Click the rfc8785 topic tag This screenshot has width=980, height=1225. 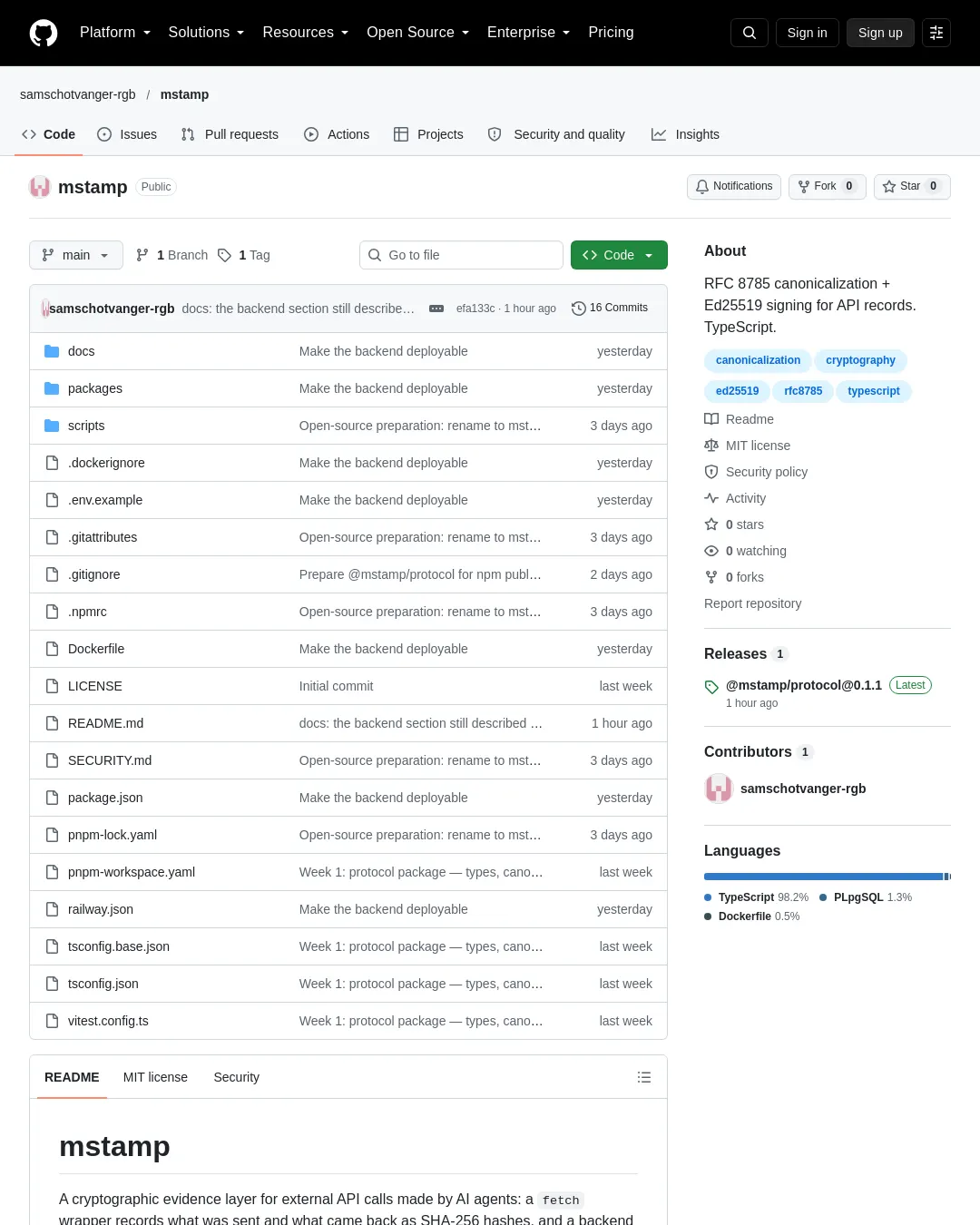pyautogui.click(x=803, y=391)
